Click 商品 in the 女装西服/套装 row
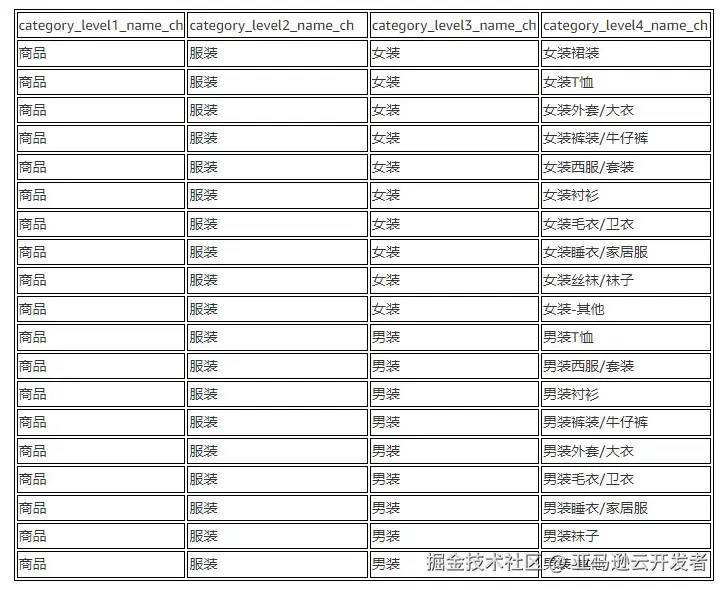This screenshot has width=725, height=590. pos(101,167)
